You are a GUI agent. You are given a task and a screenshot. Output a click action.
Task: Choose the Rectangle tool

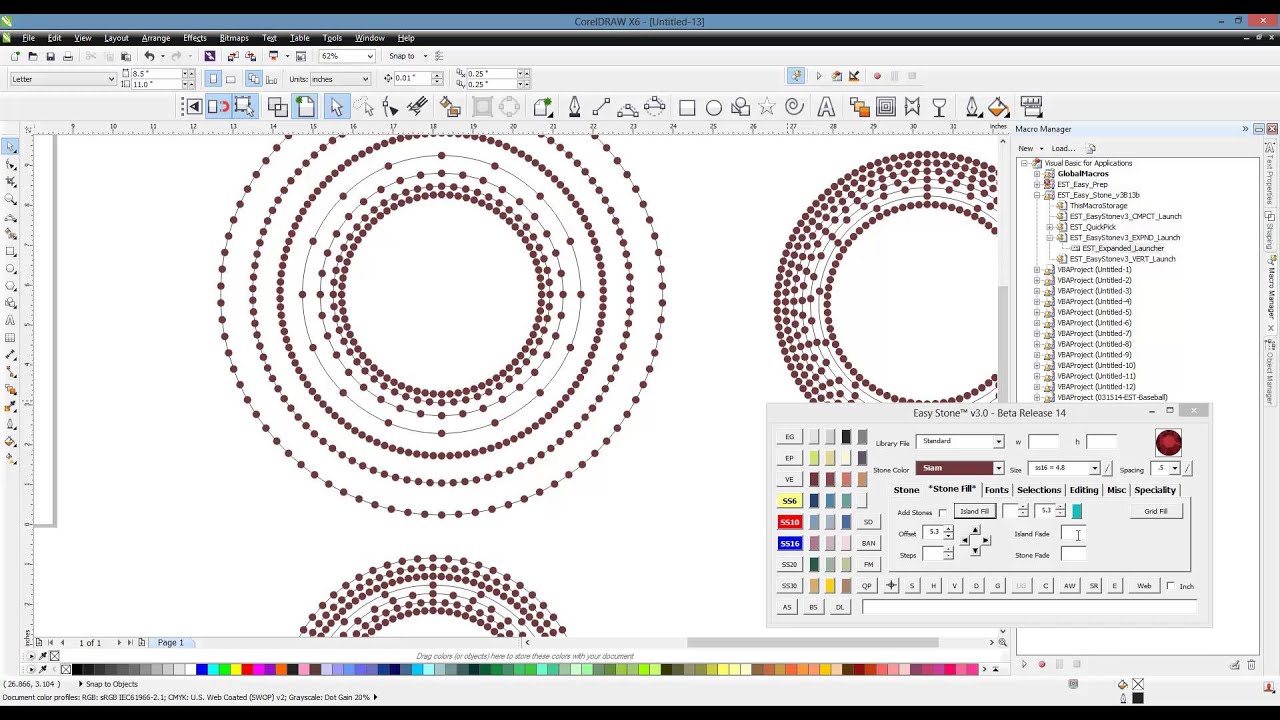click(687, 107)
